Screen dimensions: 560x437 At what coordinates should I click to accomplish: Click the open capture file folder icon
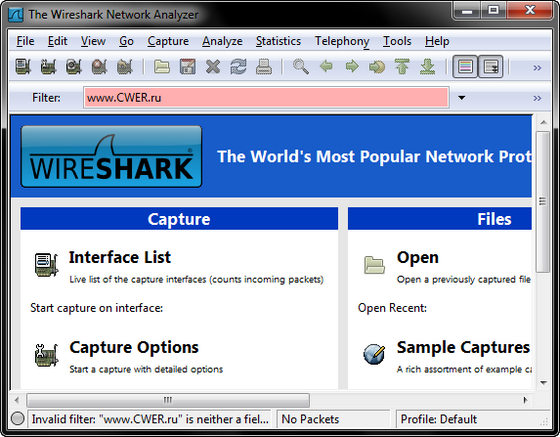click(x=162, y=67)
